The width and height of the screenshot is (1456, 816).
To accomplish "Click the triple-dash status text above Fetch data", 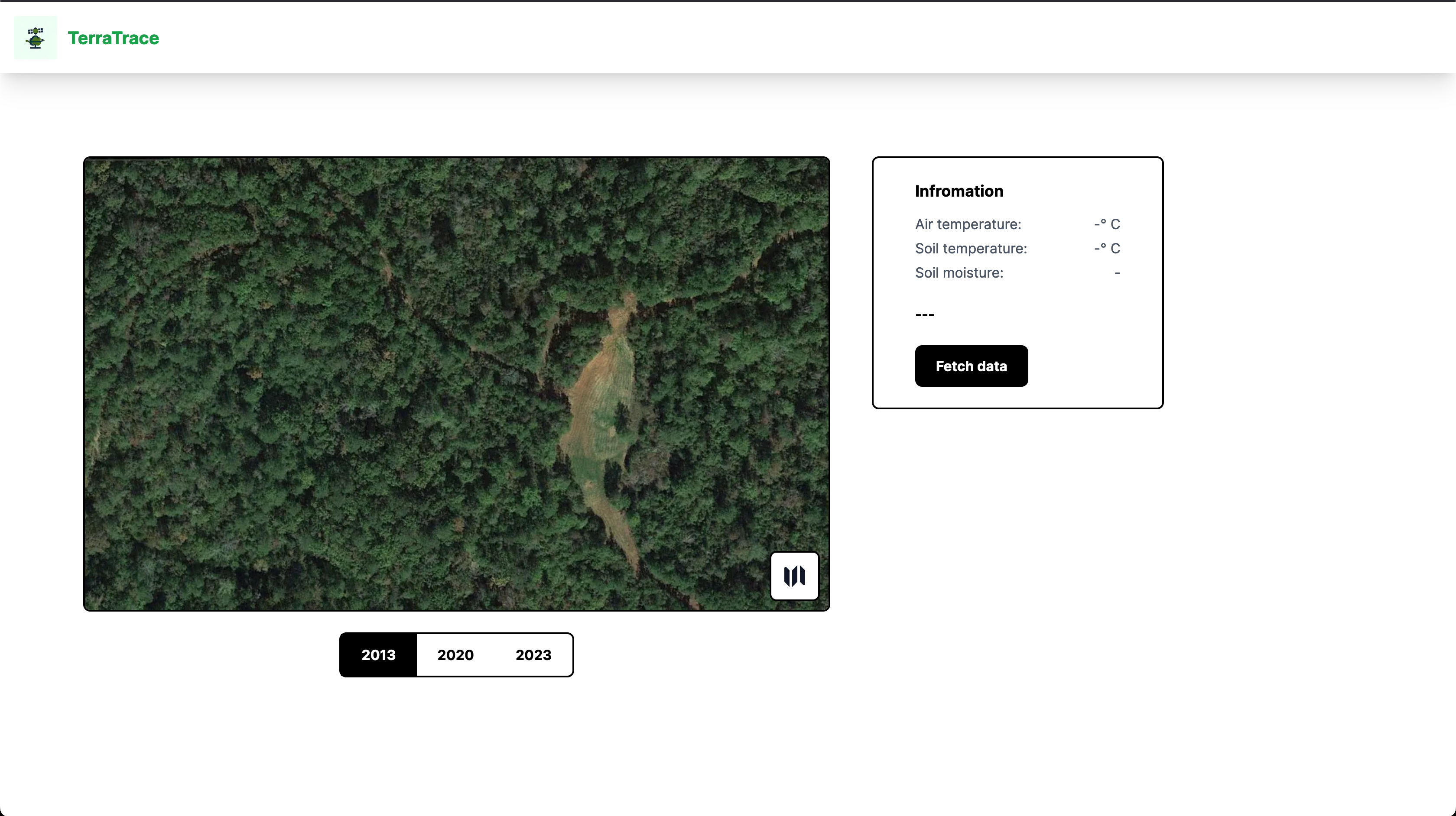I will pyautogui.click(x=924, y=314).
